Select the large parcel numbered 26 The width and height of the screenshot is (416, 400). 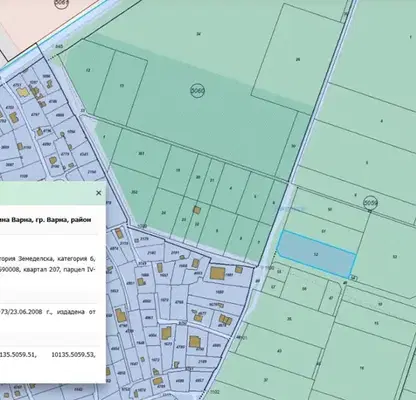tap(298, 59)
